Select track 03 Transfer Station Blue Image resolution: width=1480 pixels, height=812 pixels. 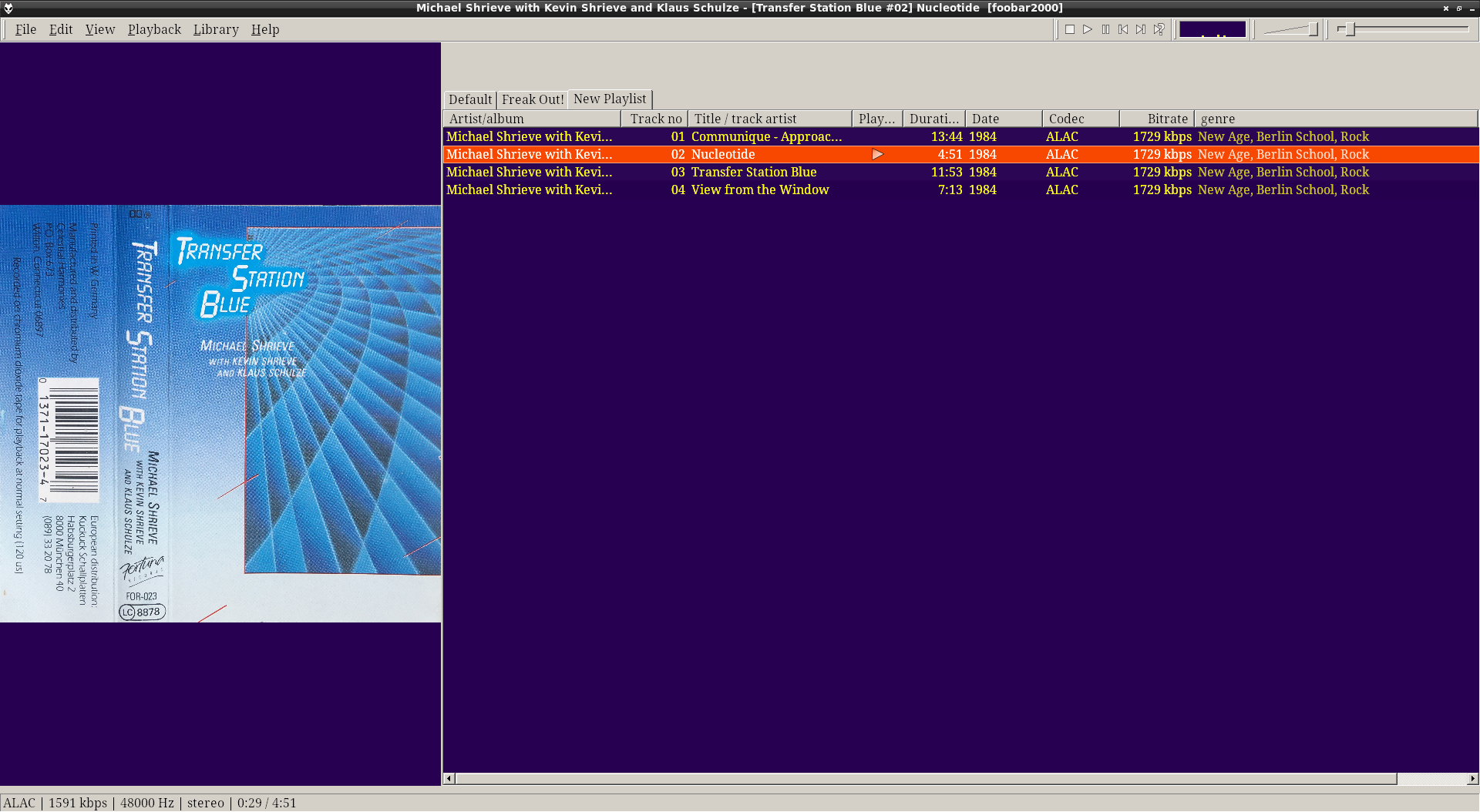point(960,172)
